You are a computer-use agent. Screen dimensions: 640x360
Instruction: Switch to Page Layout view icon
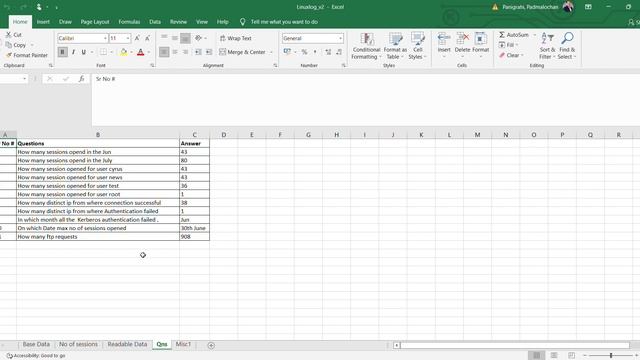[554, 356]
